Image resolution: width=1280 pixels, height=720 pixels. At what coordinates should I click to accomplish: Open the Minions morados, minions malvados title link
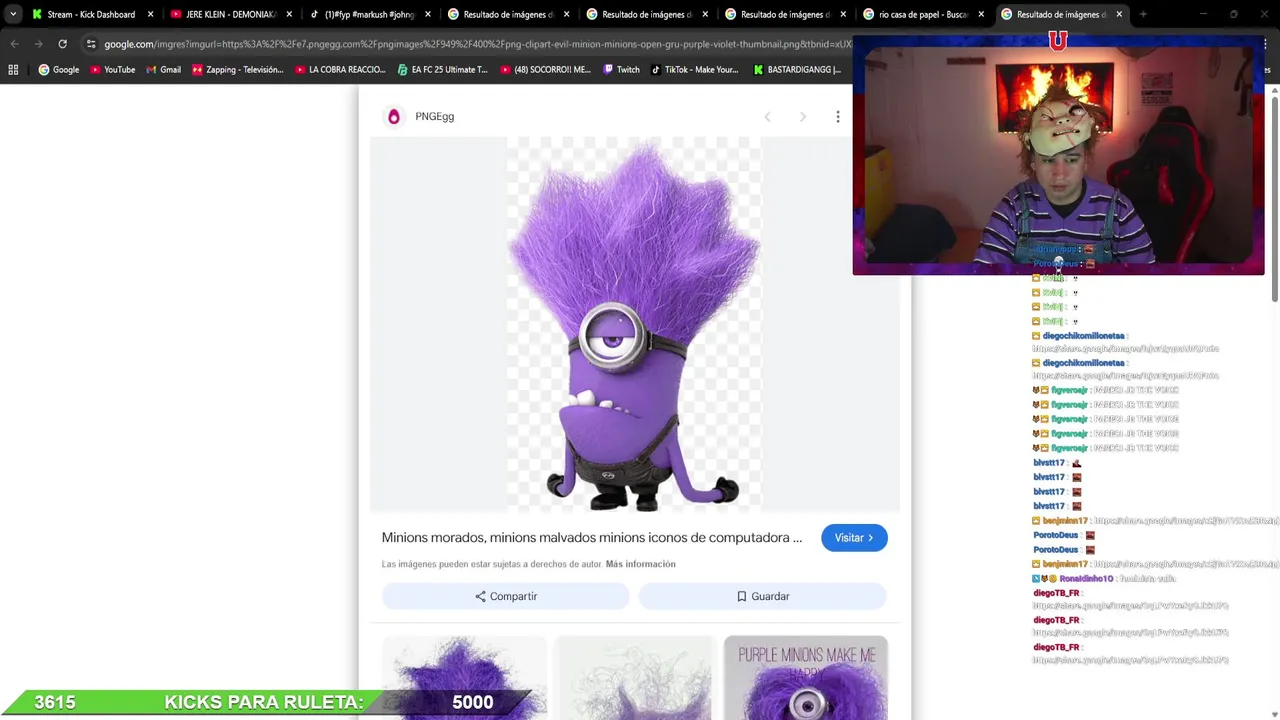591,538
